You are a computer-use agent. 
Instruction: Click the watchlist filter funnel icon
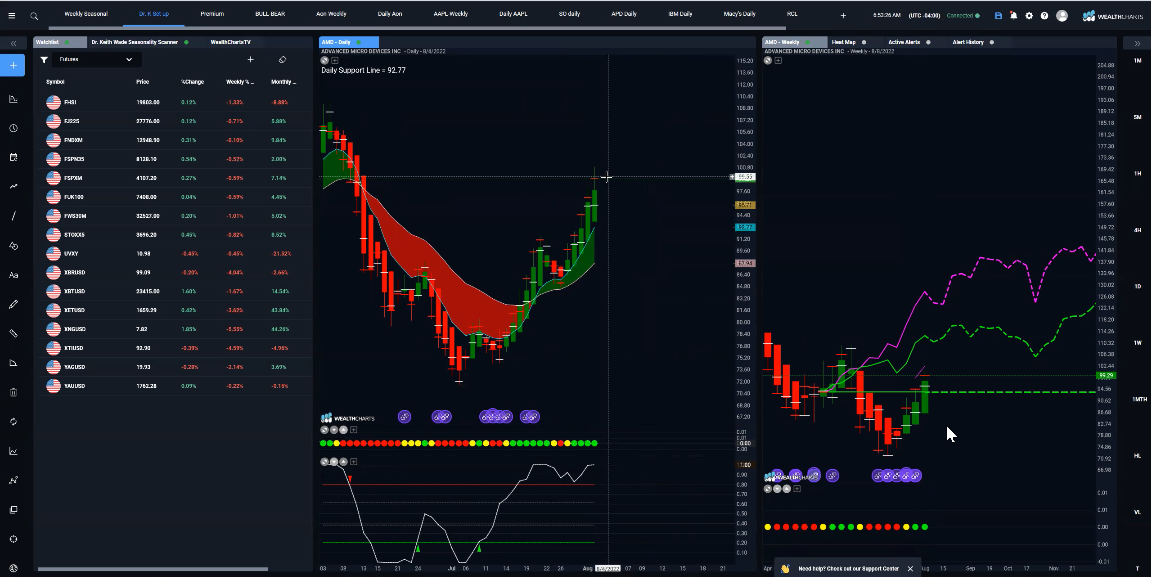click(44, 59)
